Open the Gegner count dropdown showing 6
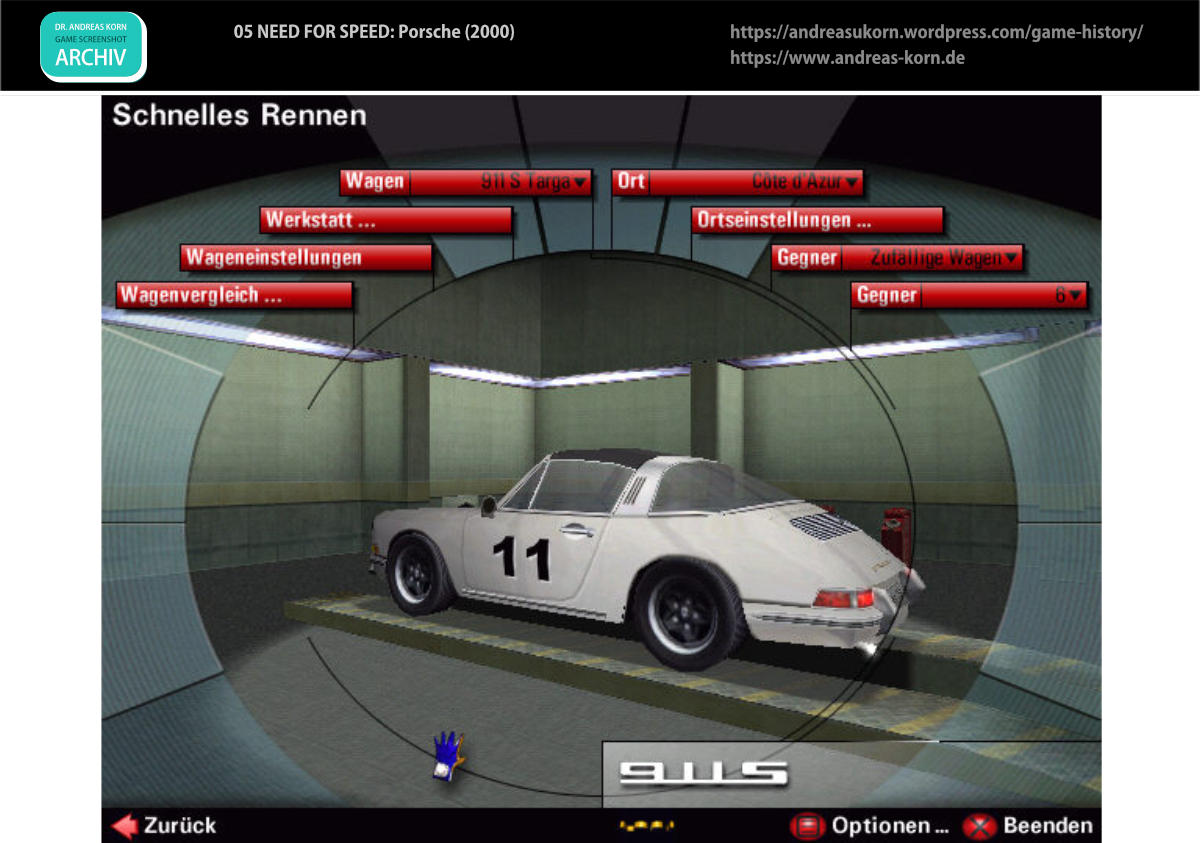1200x843 pixels. 970,295
